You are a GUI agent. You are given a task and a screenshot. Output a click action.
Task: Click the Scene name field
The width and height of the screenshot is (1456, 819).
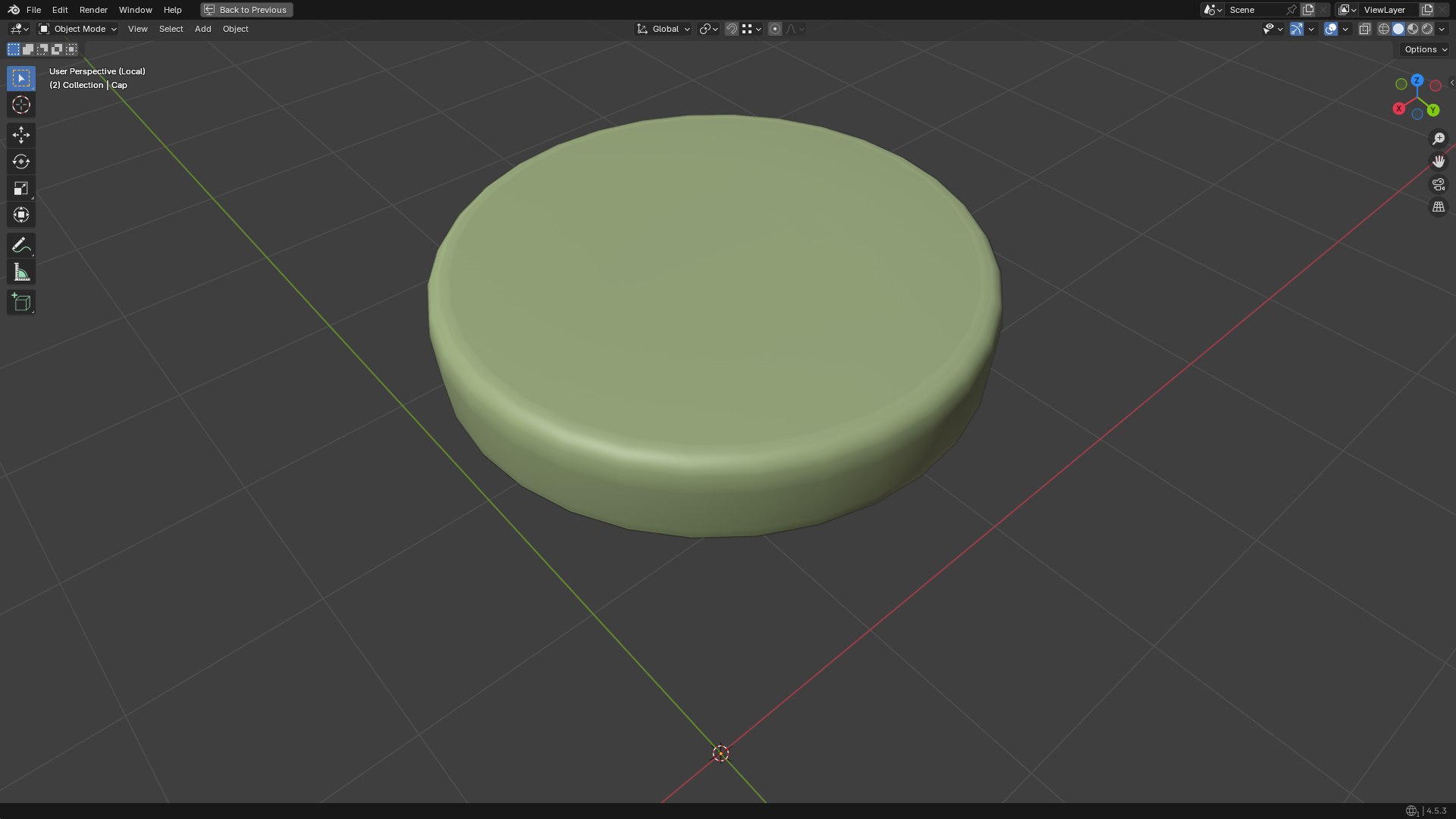[1255, 10]
